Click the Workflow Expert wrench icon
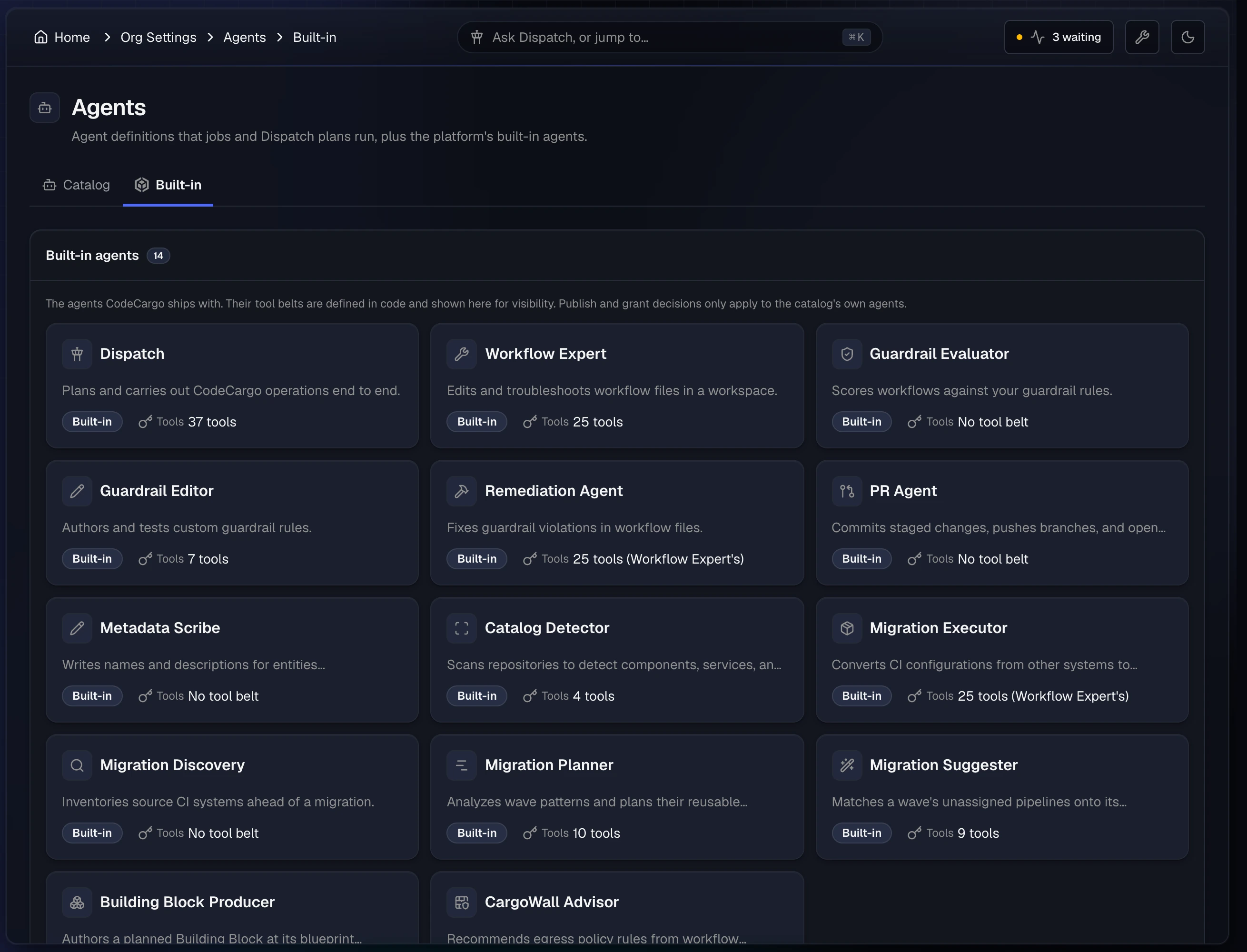Viewport: 1247px width, 952px height. point(462,354)
